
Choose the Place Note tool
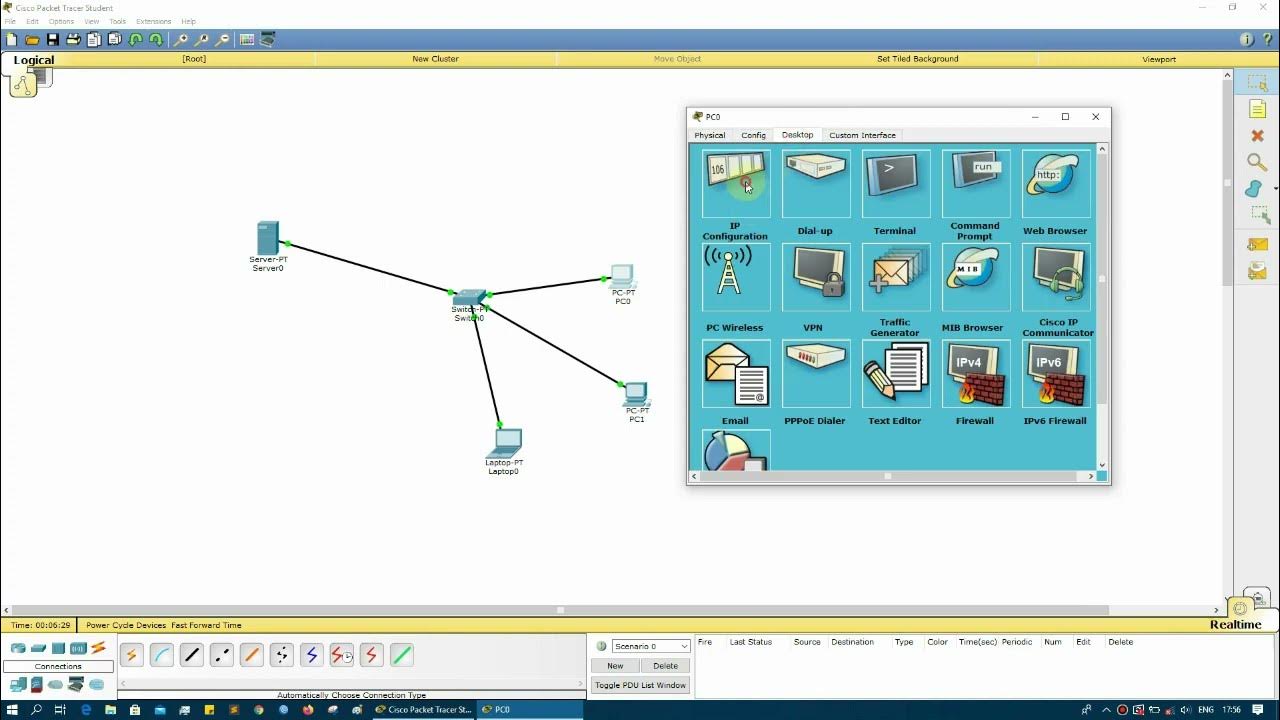tap(1257, 109)
